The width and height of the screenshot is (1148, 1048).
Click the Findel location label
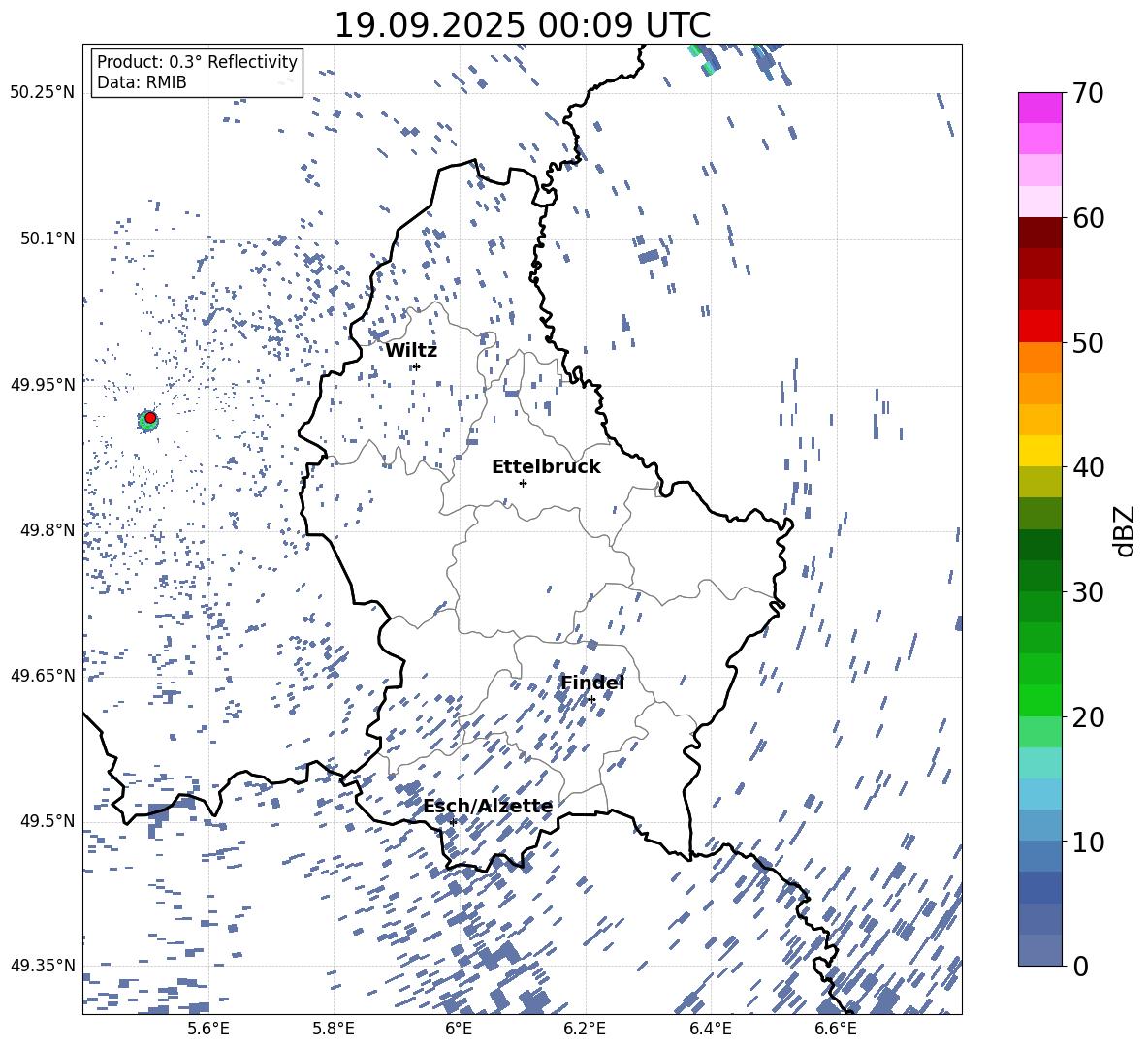point(591,683)
